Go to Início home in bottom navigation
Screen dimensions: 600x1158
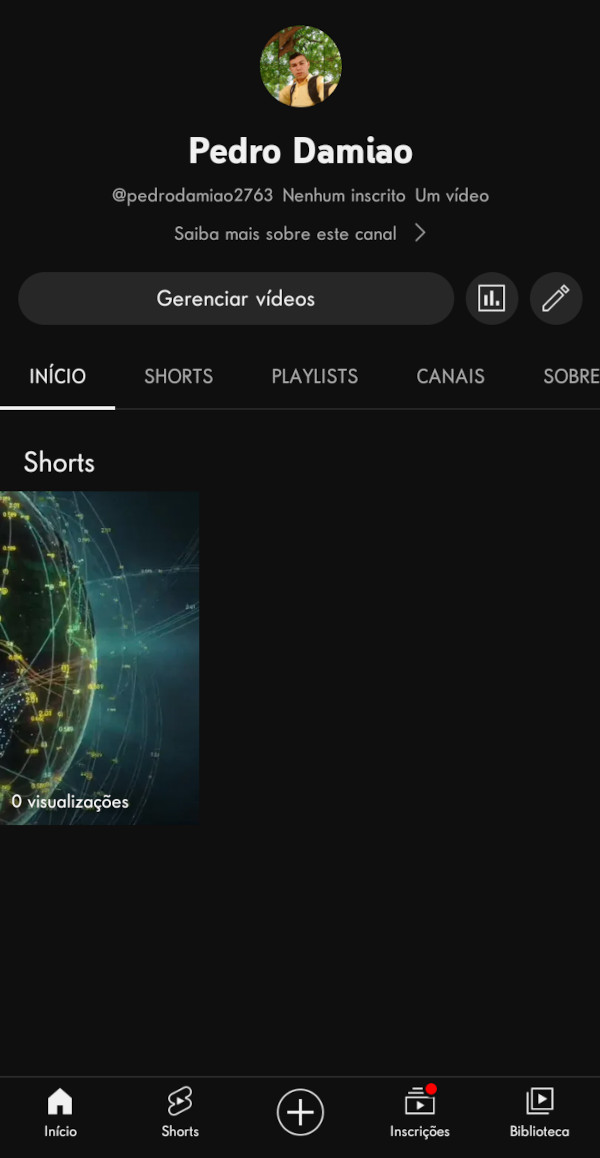(x=60, y=1113)
